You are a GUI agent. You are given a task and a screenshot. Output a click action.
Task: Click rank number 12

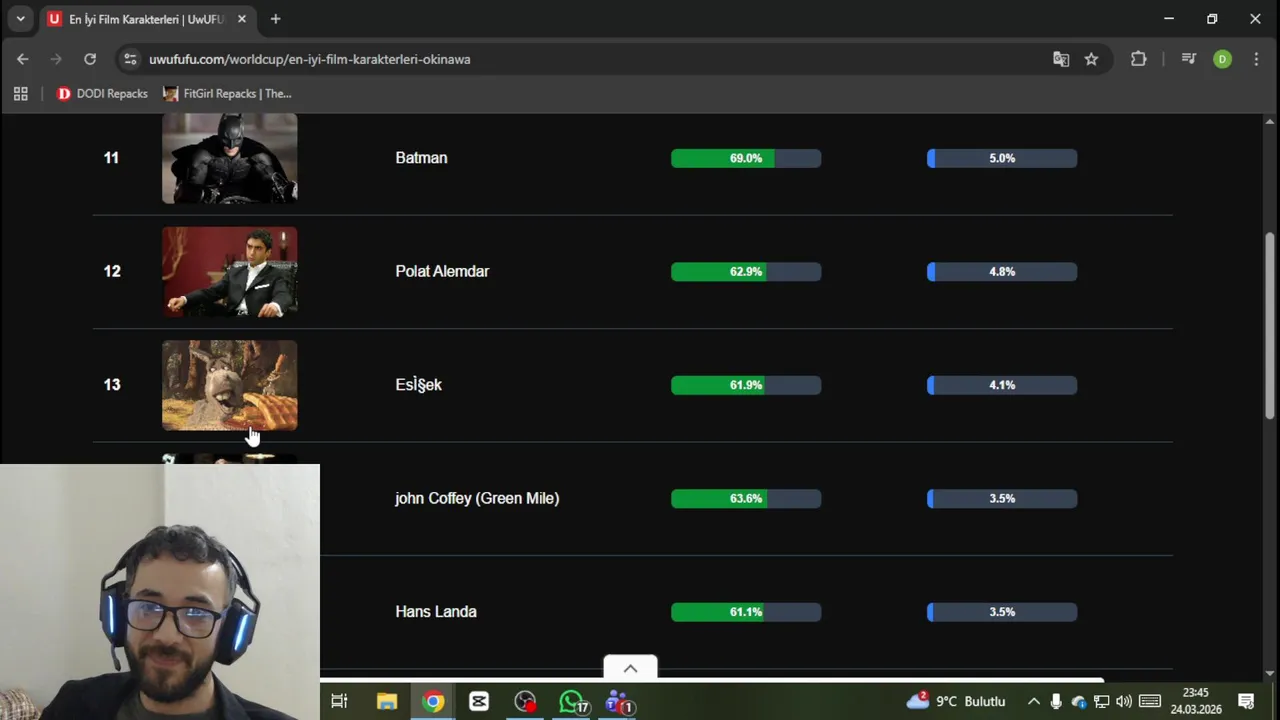(112, 272)
